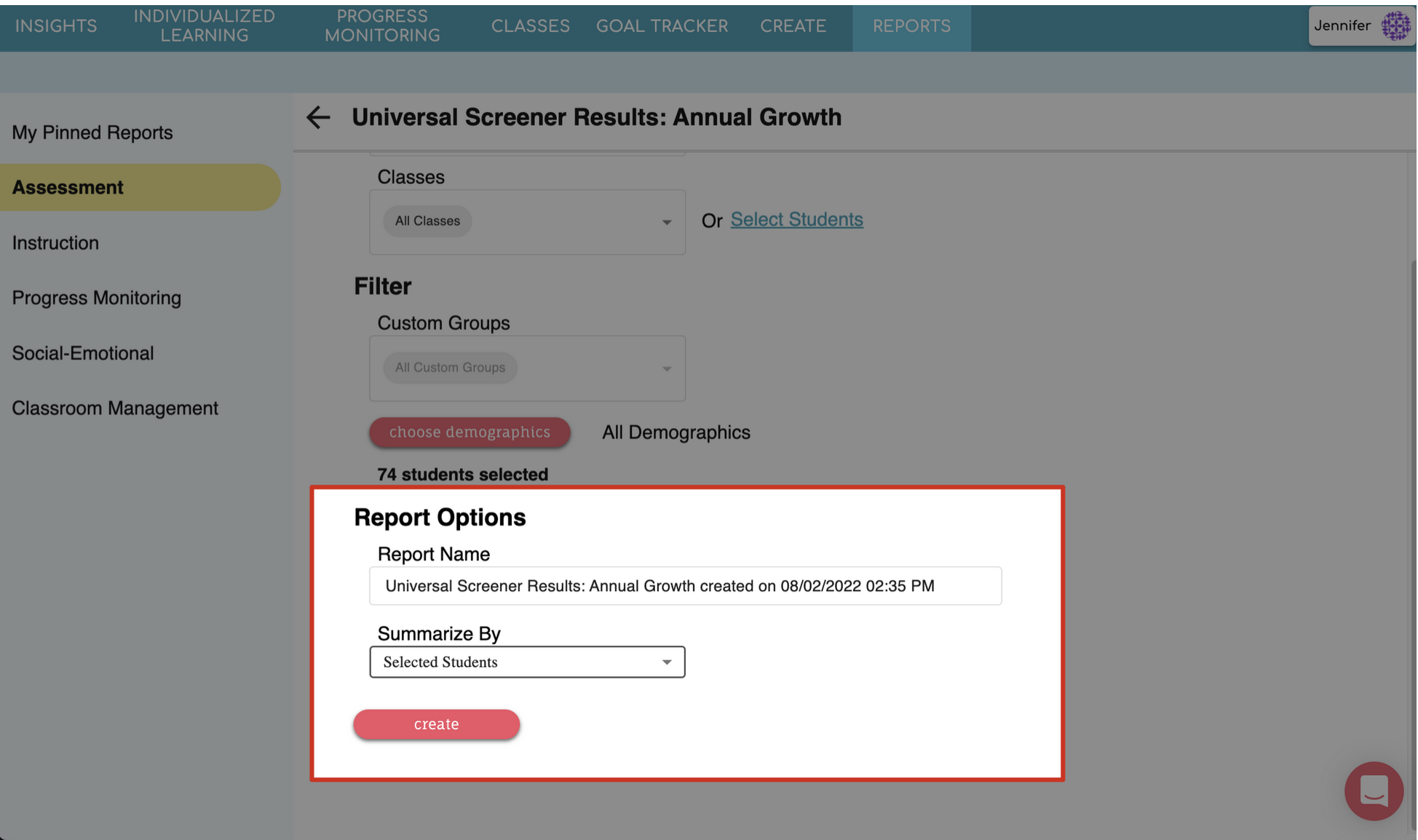
Task: Click the back arrow beside report title
Action: [x=318, y=117]
